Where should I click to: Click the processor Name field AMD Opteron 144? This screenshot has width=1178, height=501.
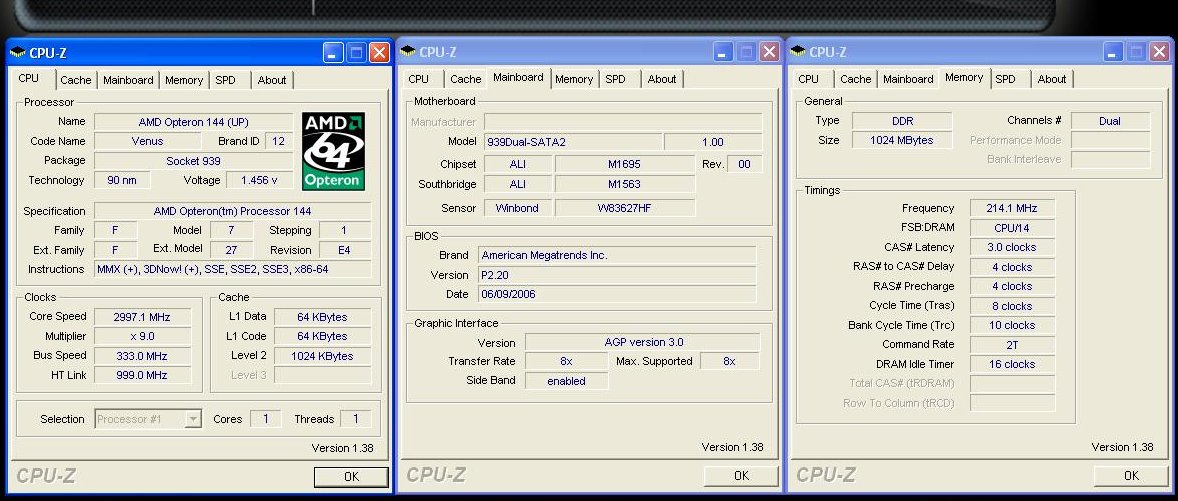(x=193, y=122)
